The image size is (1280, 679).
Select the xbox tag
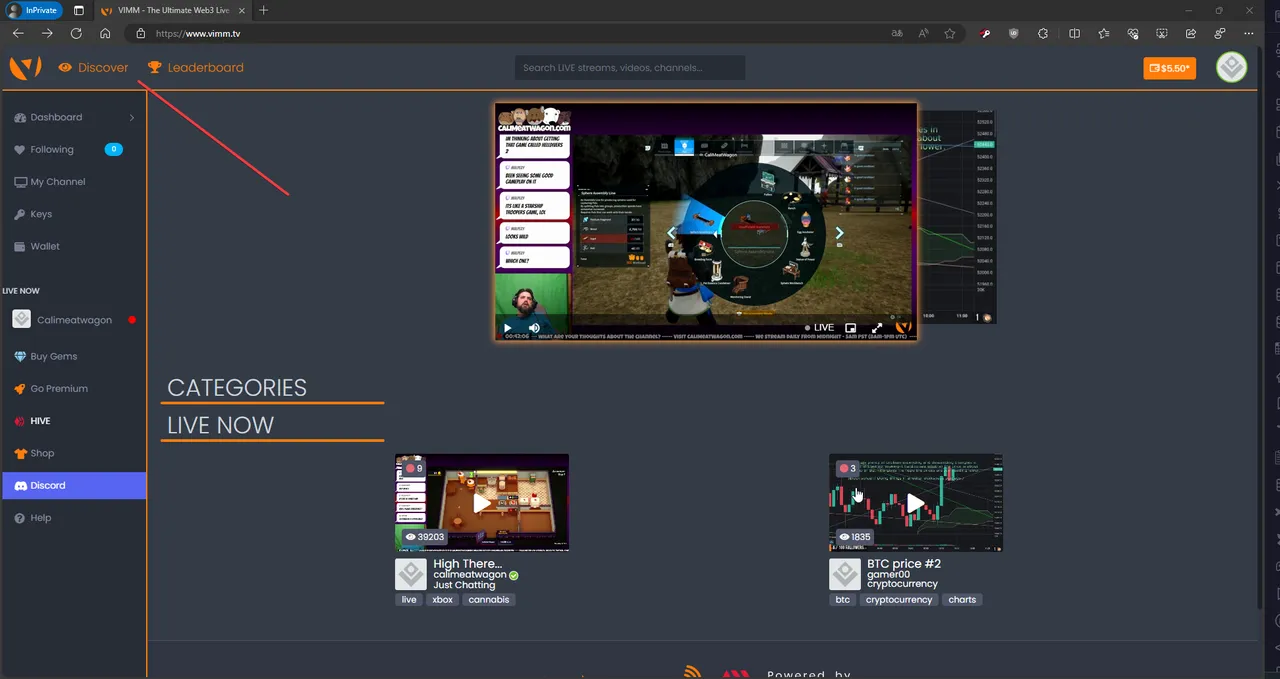[x=442, y=600]
